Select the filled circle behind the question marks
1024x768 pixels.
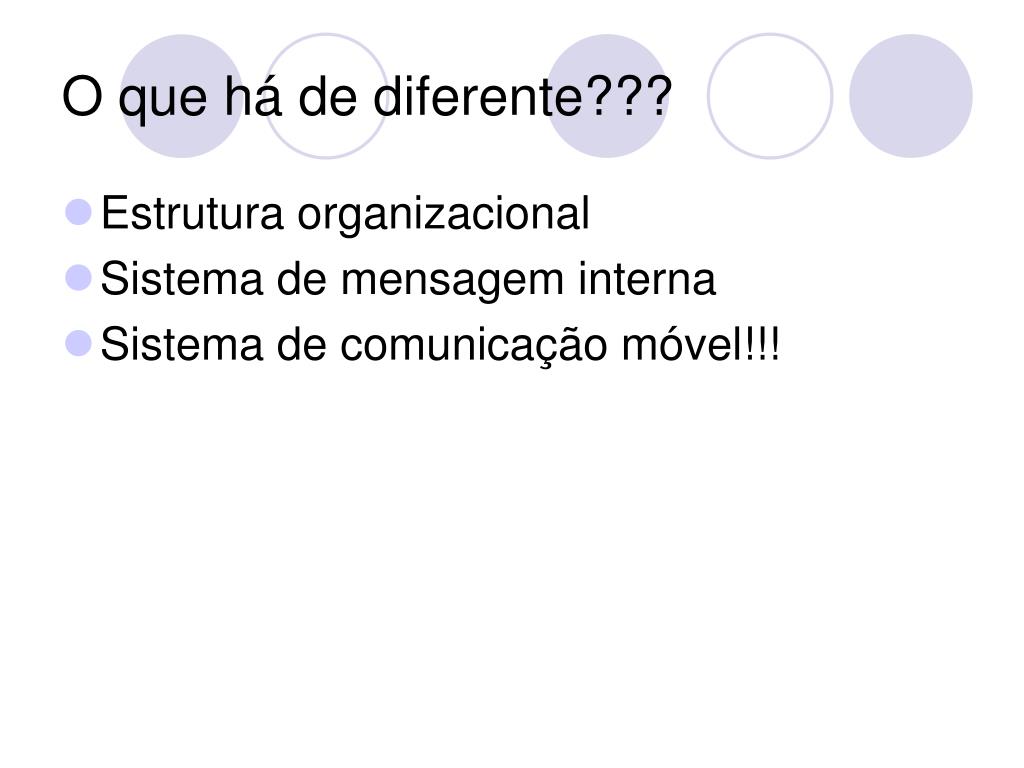[607, 96]
